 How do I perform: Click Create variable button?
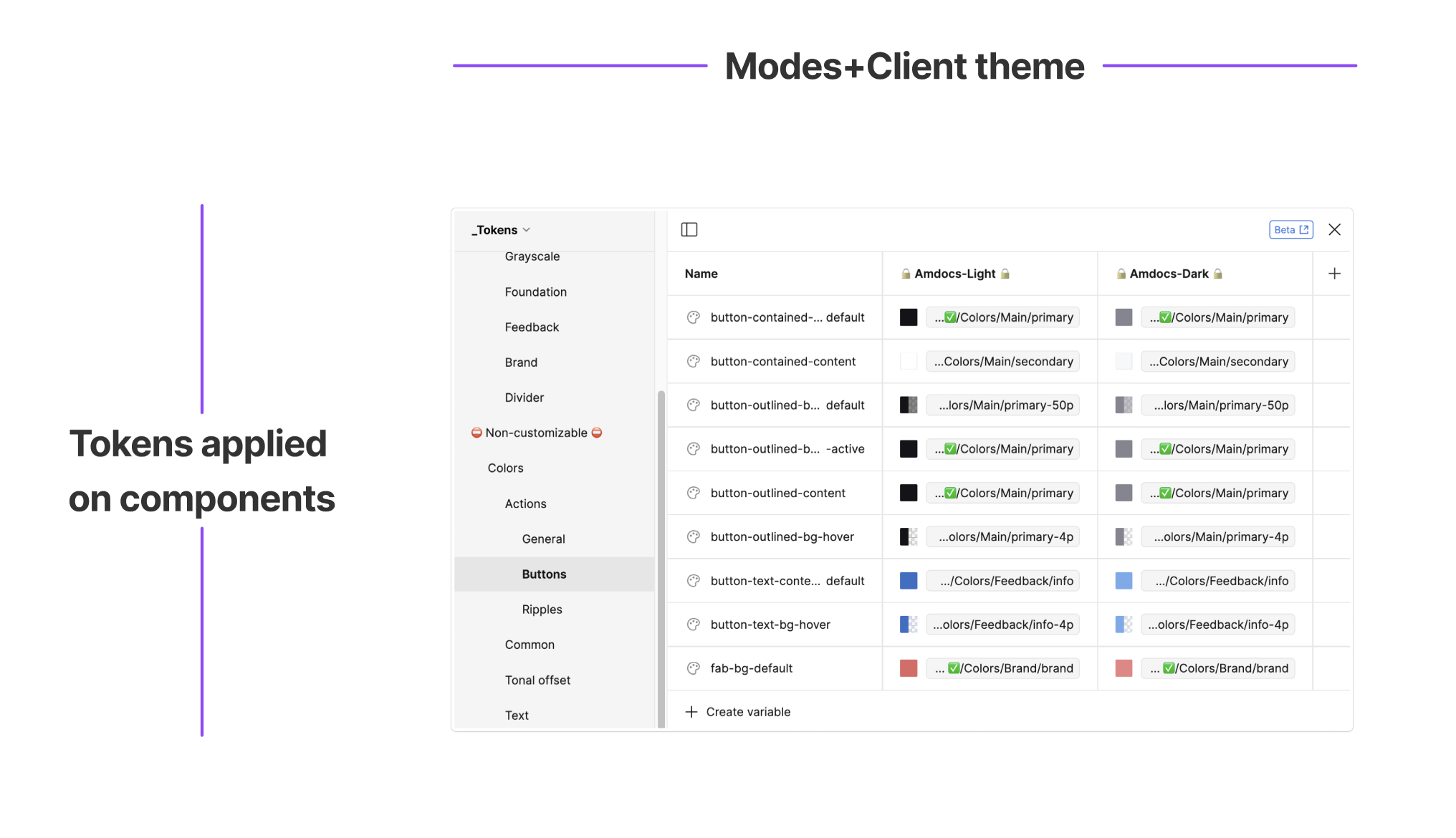tap(747, 712)
